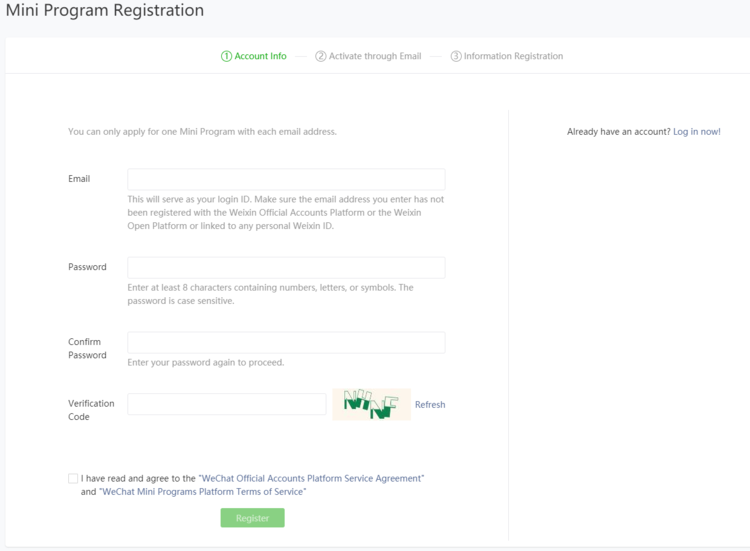
Task: Click the Verification Code field label
Action: click(91, 410)
